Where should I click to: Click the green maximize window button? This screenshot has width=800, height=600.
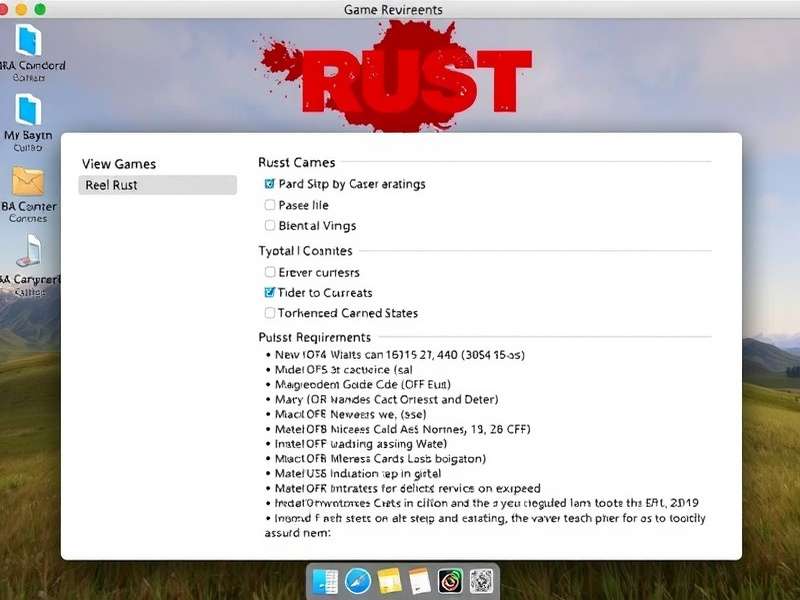tap(40, 9)
